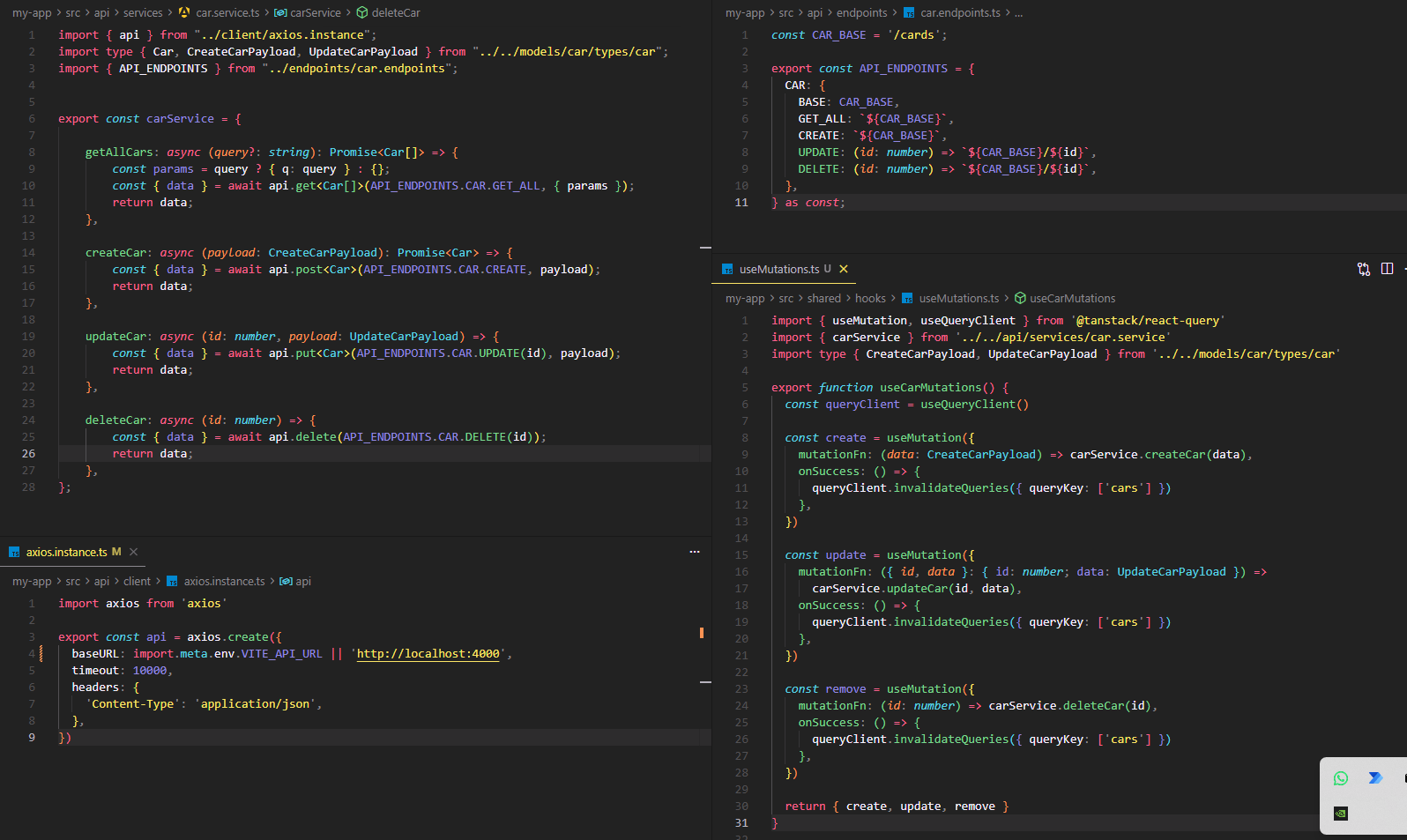
Task: Select line 31 number in useMutations.ts
Action: coord(741,822)
